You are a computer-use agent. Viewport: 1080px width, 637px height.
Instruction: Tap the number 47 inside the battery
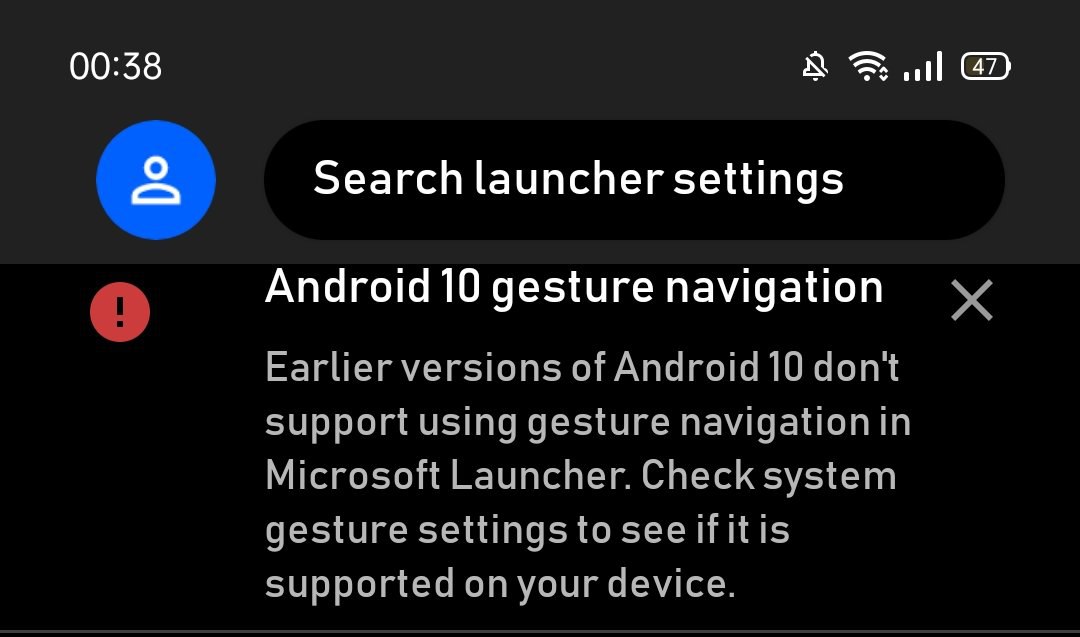coord(984,67)
